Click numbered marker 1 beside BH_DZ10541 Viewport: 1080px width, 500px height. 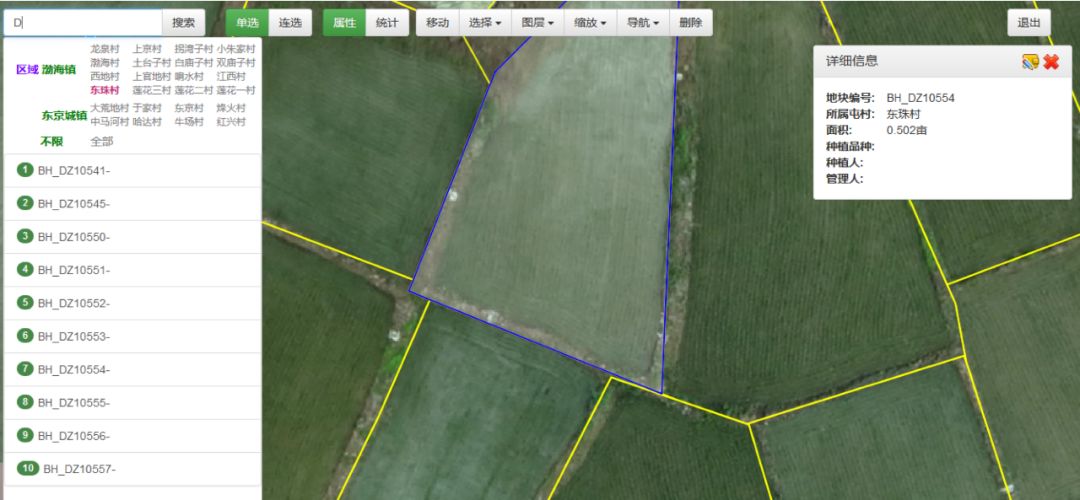[x=26, y=170]
